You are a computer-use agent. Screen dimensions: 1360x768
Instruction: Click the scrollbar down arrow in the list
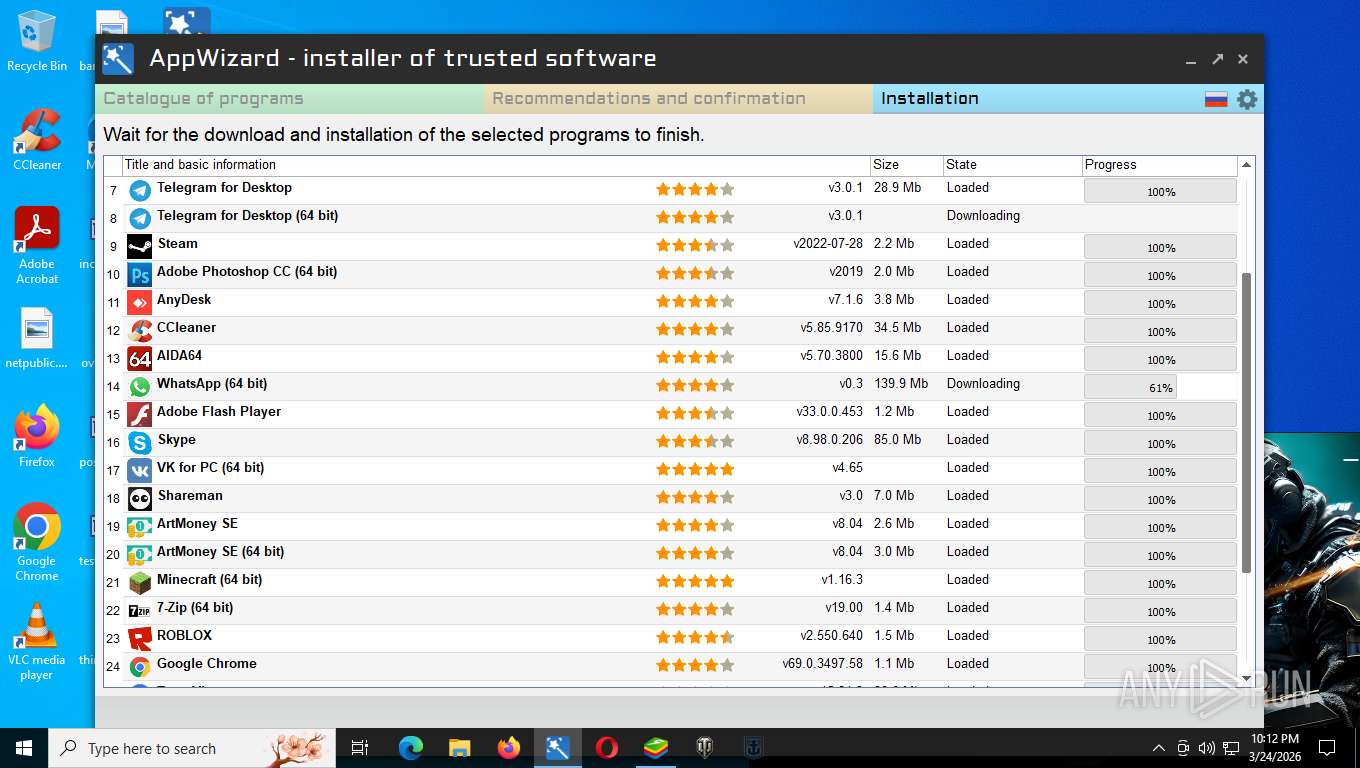click(x=1246, y=679)
